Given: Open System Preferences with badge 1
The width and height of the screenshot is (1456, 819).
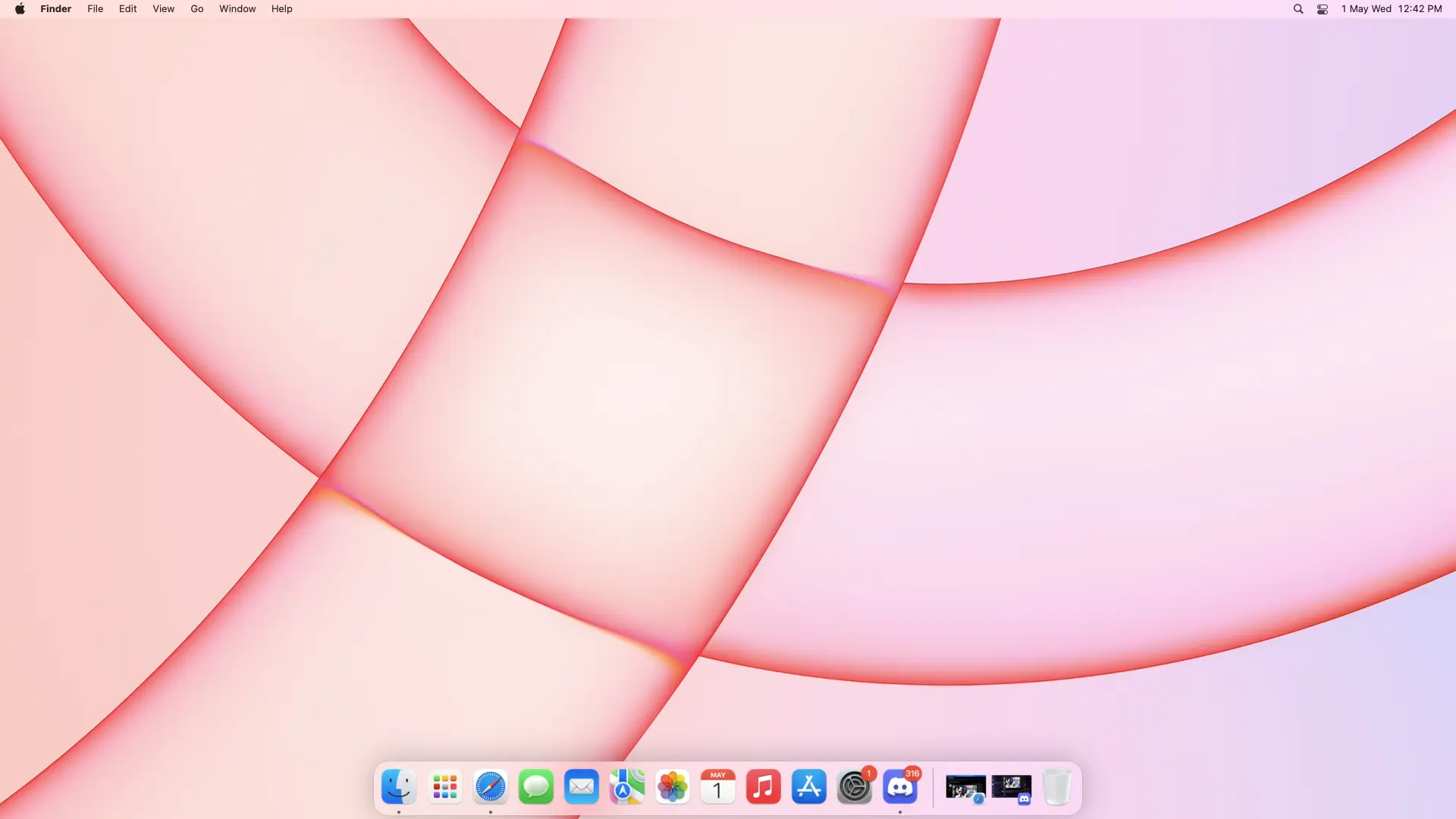Looking at the screenshot, I should 855,787.
